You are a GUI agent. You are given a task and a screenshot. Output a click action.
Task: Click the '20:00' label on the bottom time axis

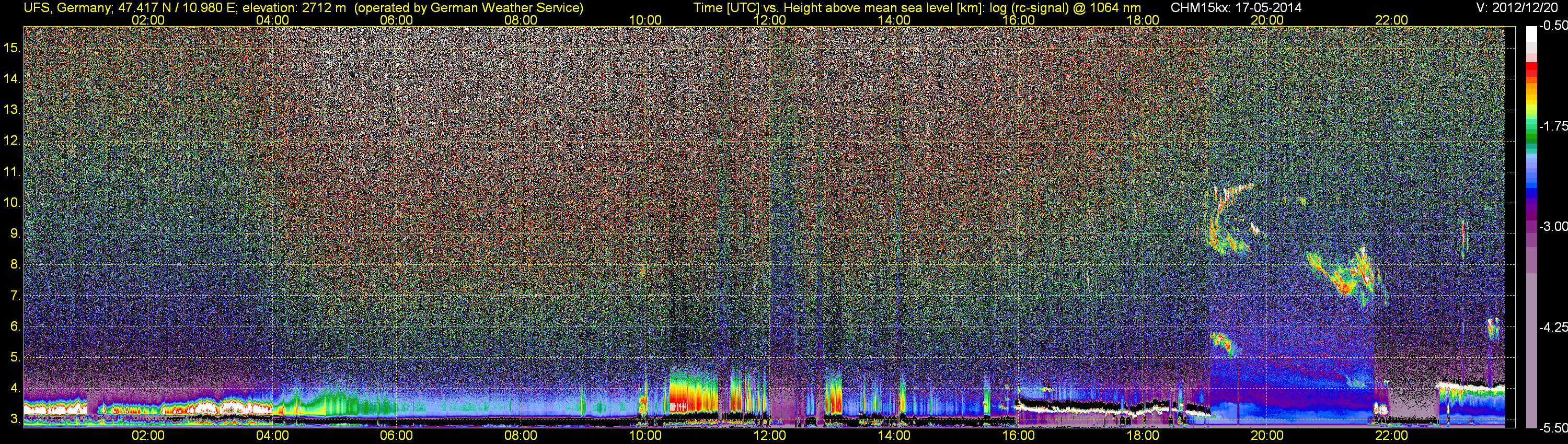click(1267, 436)
